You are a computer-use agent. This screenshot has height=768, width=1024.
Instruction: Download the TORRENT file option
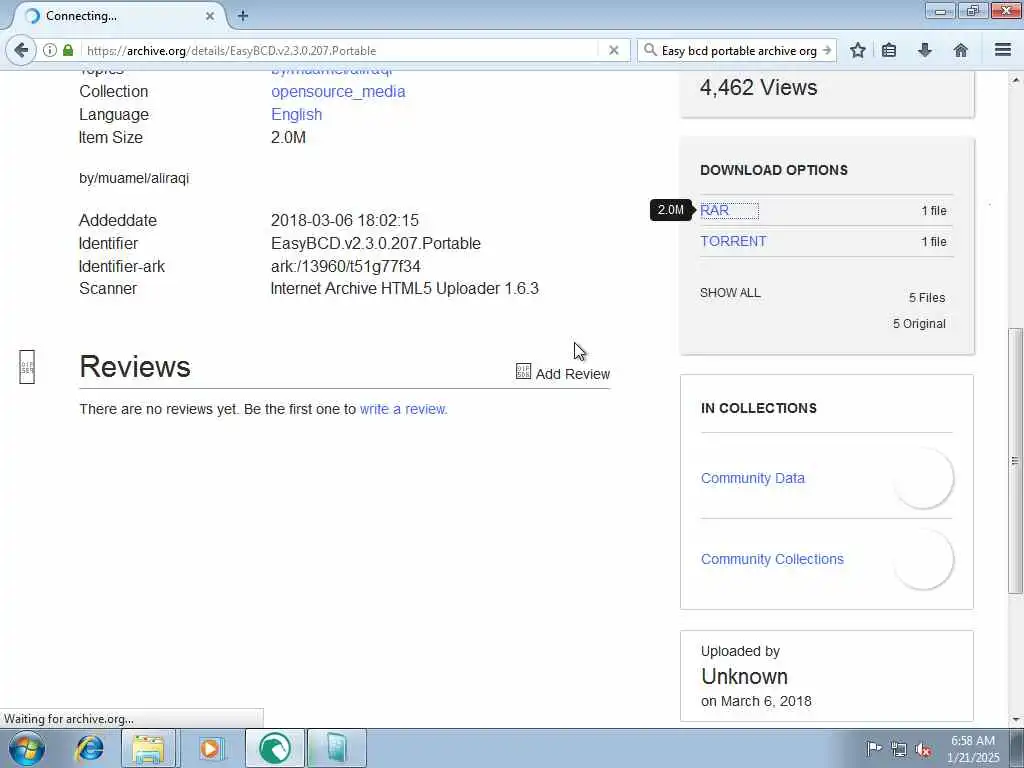(x=733, y=241)
